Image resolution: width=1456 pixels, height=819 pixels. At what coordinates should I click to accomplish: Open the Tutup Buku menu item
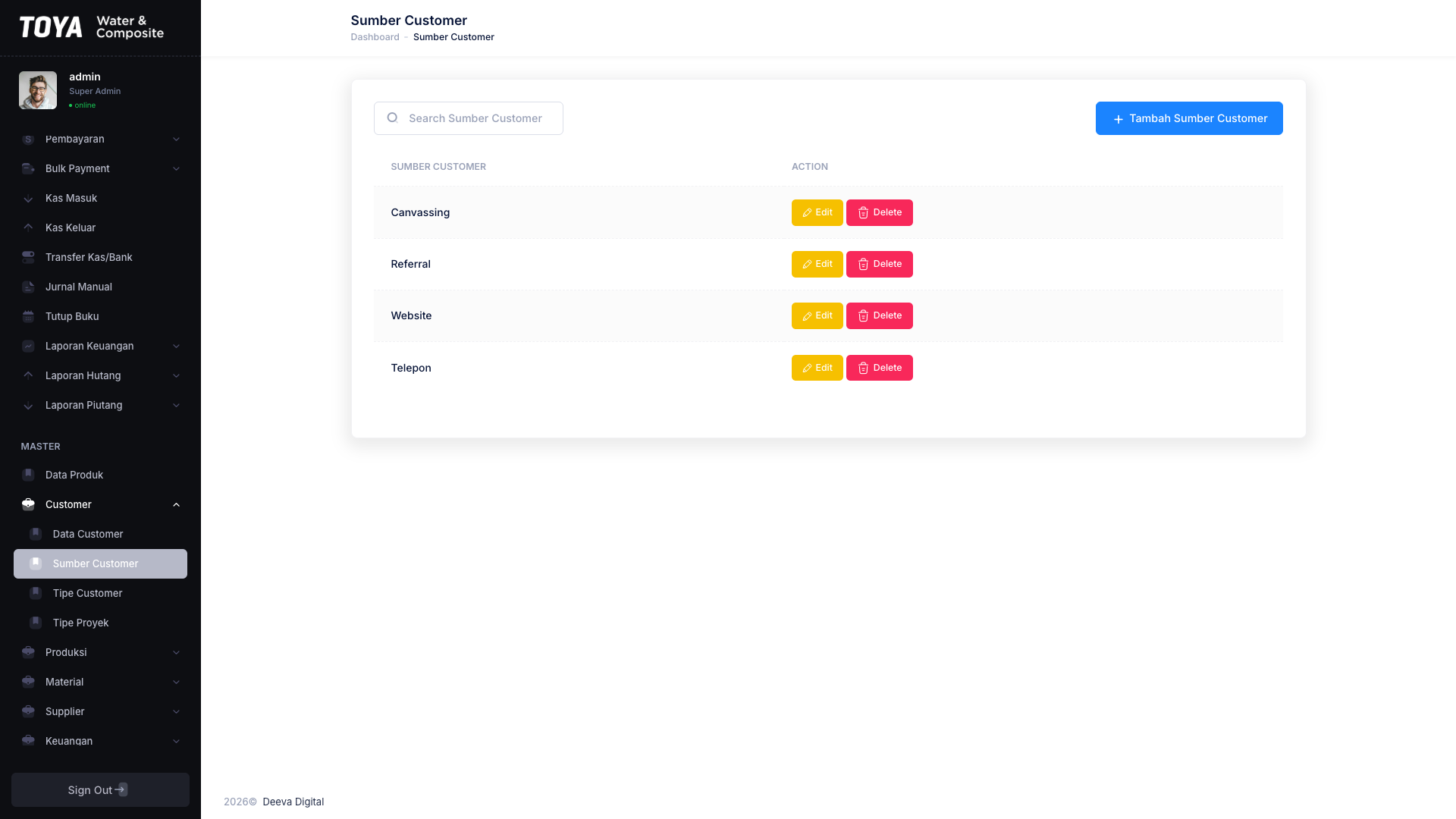[x=100, y=316]
